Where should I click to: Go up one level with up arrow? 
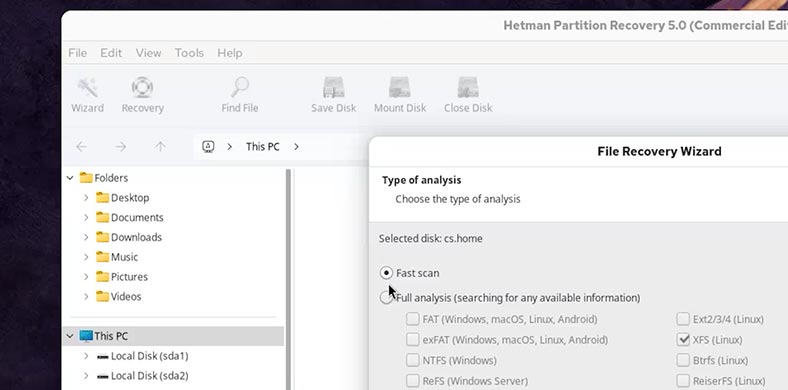tap(160, 147)
